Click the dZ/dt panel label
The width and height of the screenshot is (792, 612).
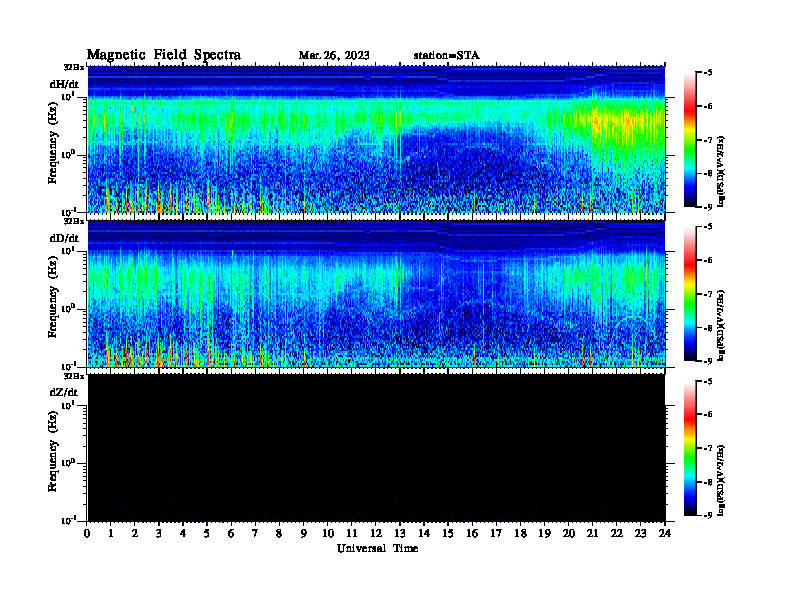64,392
